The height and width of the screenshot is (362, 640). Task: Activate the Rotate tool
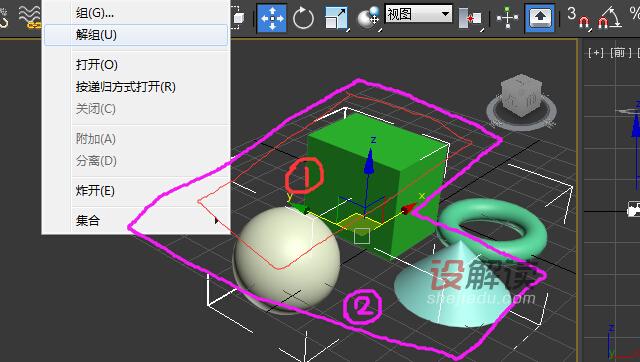(x=303, y=19)
